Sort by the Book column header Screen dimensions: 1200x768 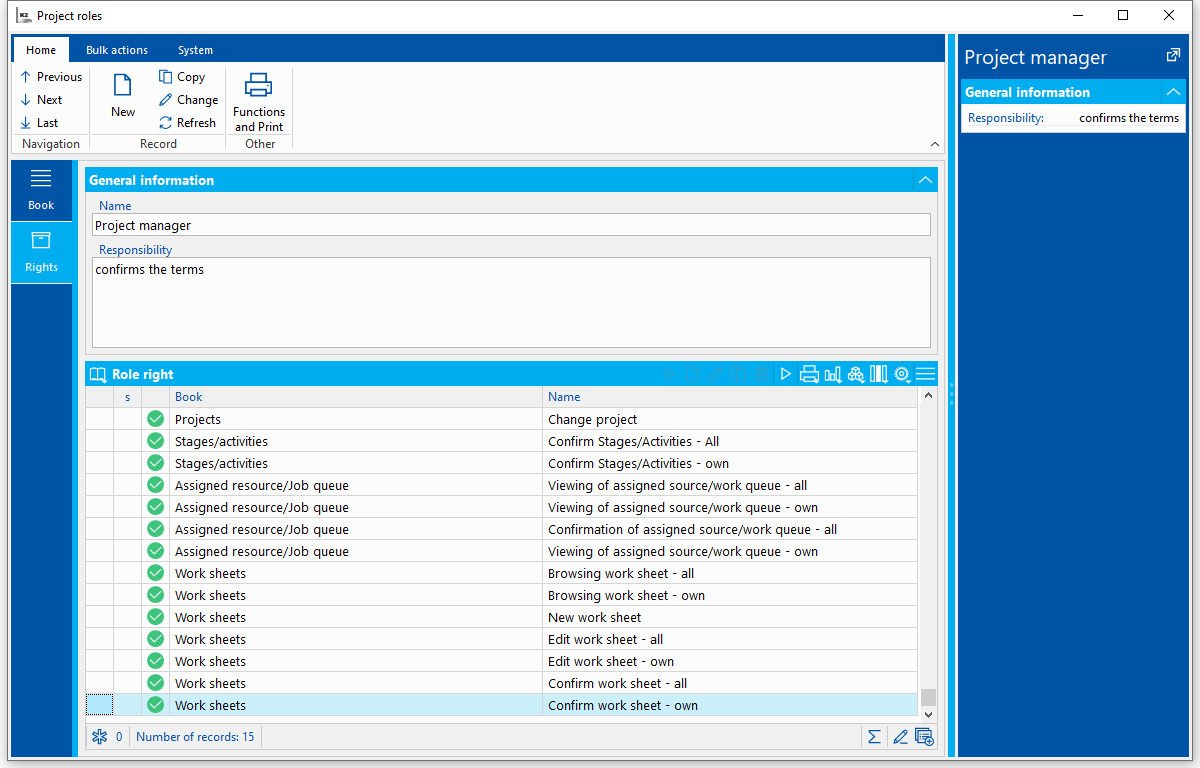coord(356,397)
